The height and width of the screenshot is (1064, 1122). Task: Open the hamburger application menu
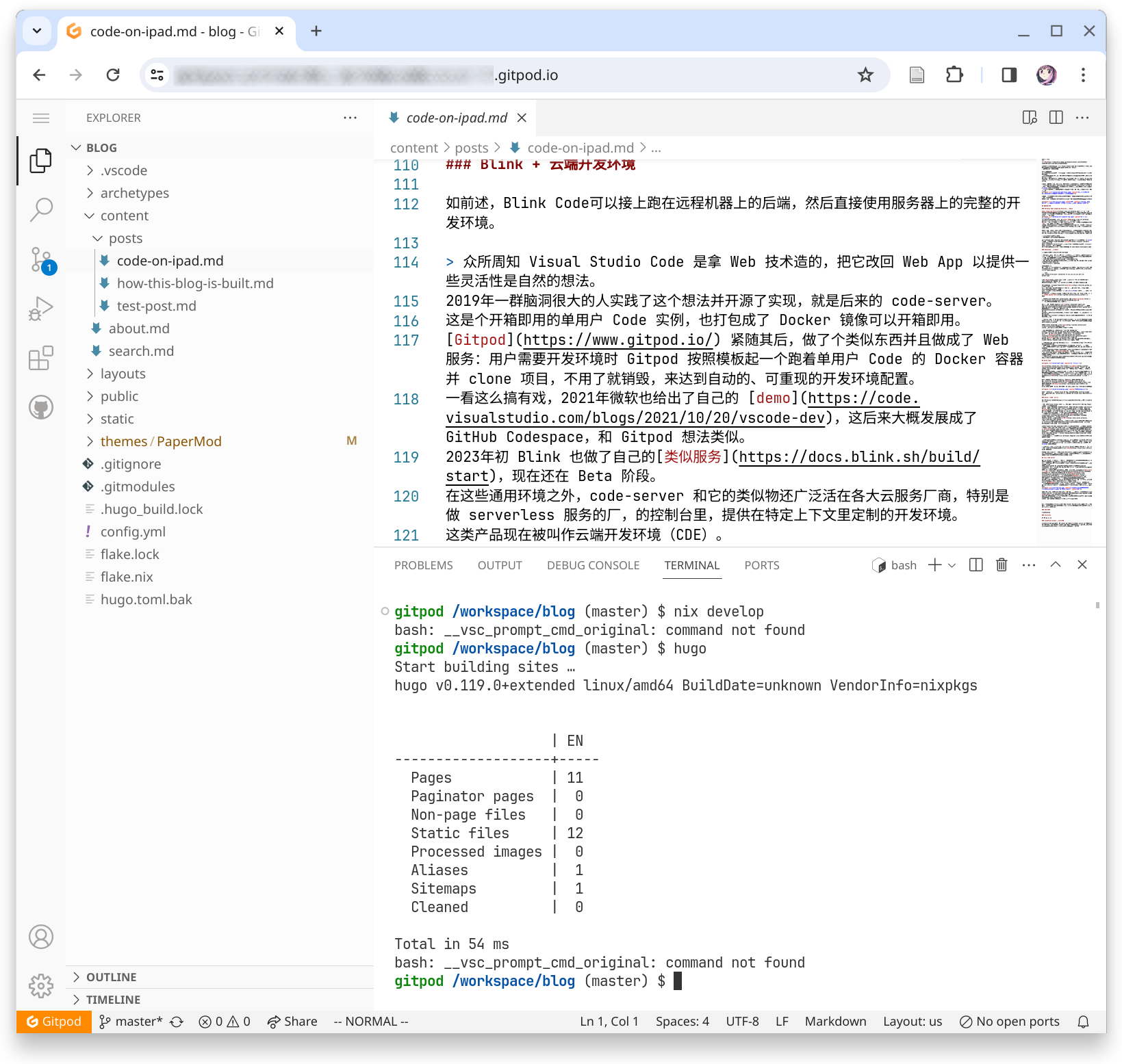point(41,118)
